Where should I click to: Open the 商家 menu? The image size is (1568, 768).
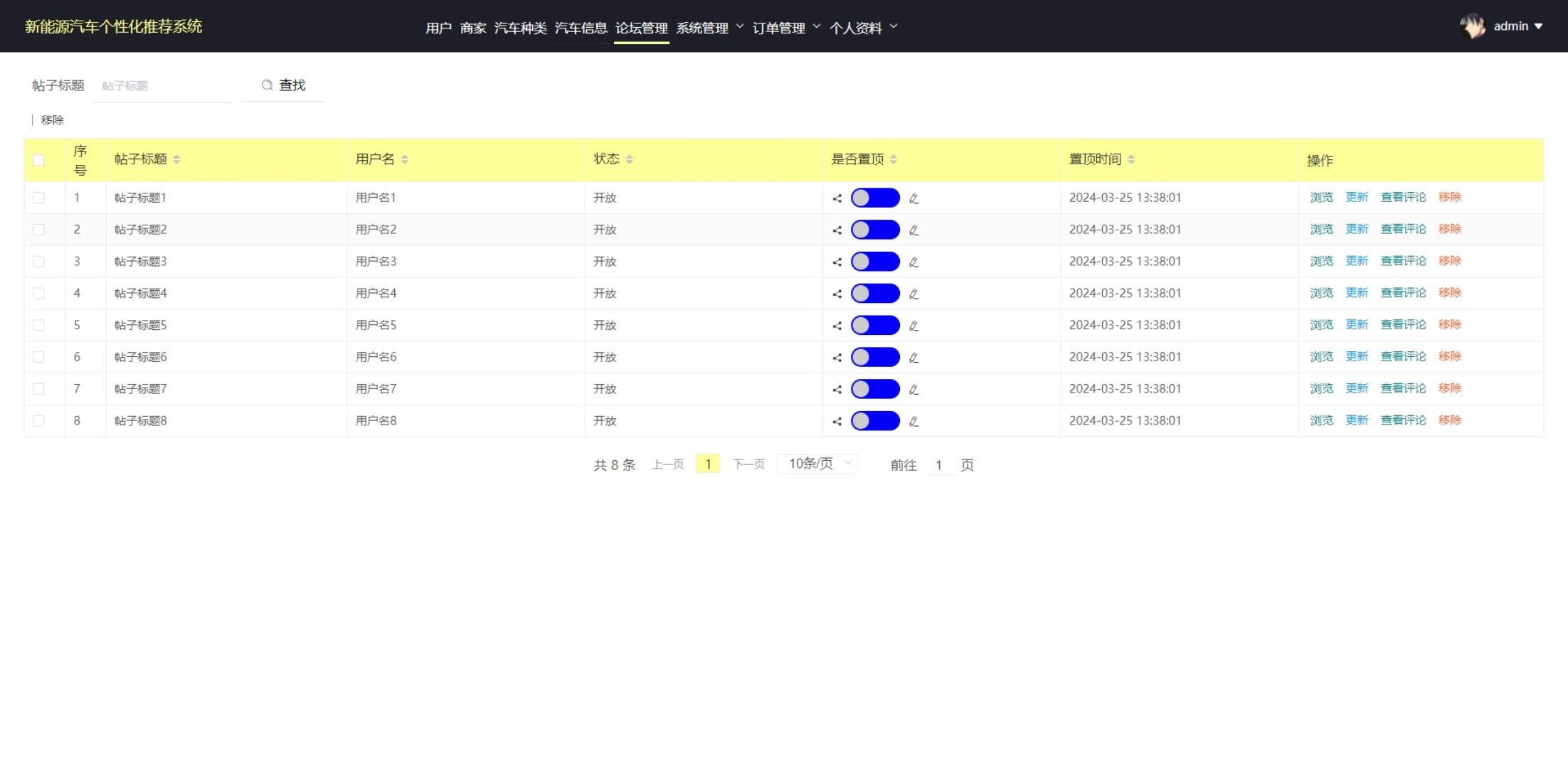[473, 28]
